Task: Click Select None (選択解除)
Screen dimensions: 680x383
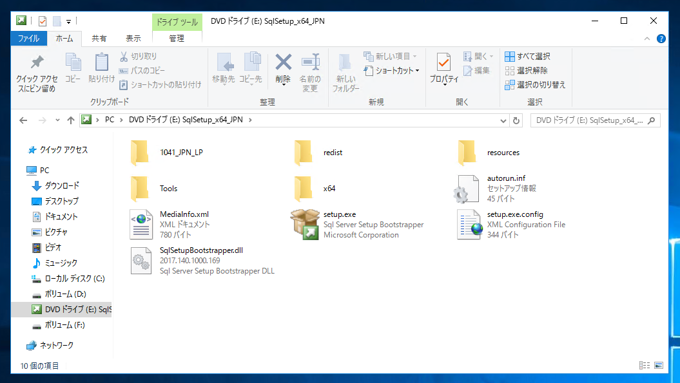Action: click(x=526, y=70)
